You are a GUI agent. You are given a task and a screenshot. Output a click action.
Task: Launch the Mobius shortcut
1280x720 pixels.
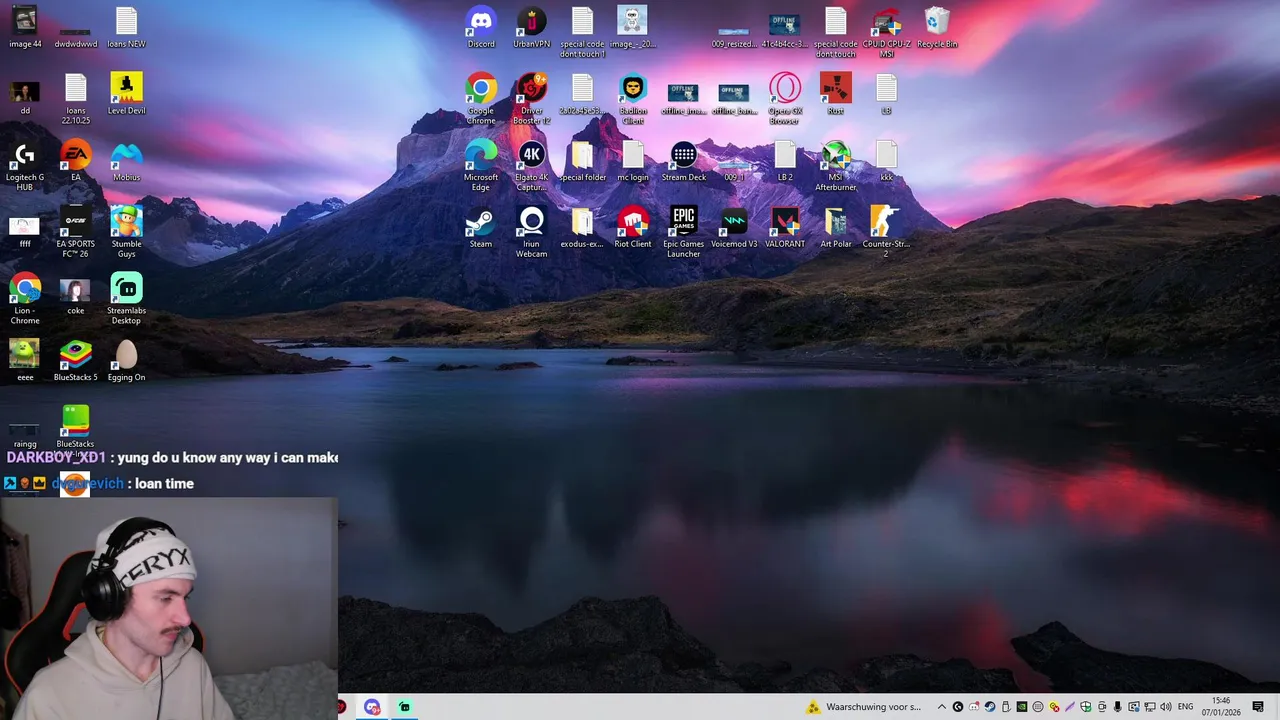pos(126,161)
